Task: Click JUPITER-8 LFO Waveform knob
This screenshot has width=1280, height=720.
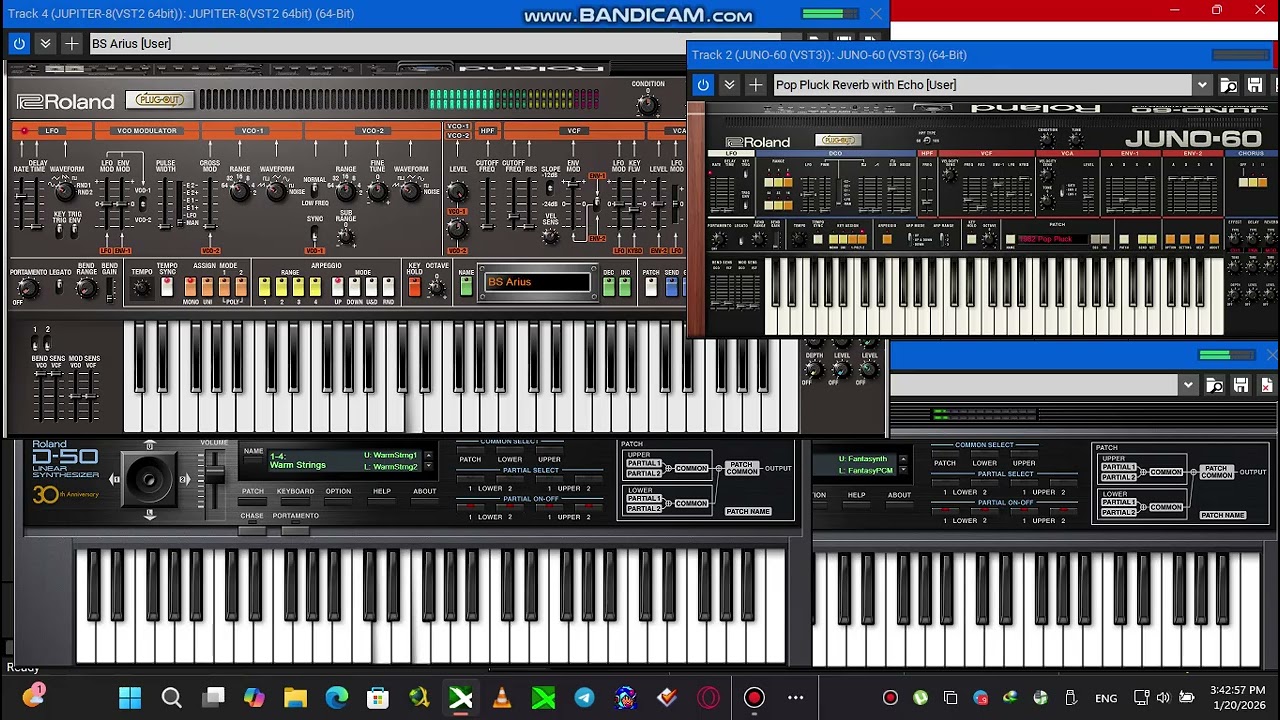Action: click(x=66, y=190)
